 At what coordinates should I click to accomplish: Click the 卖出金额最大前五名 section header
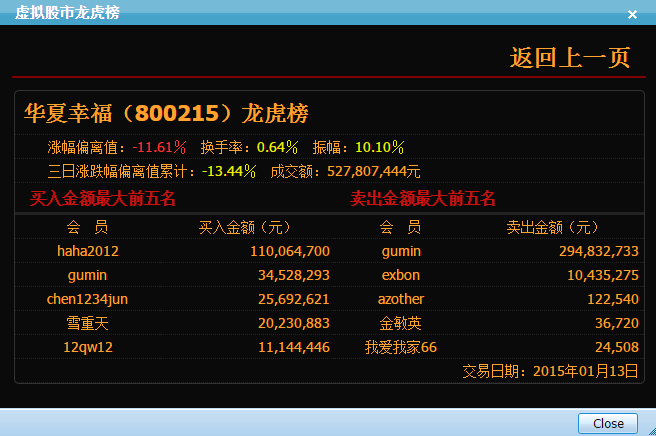coord(423,198)
